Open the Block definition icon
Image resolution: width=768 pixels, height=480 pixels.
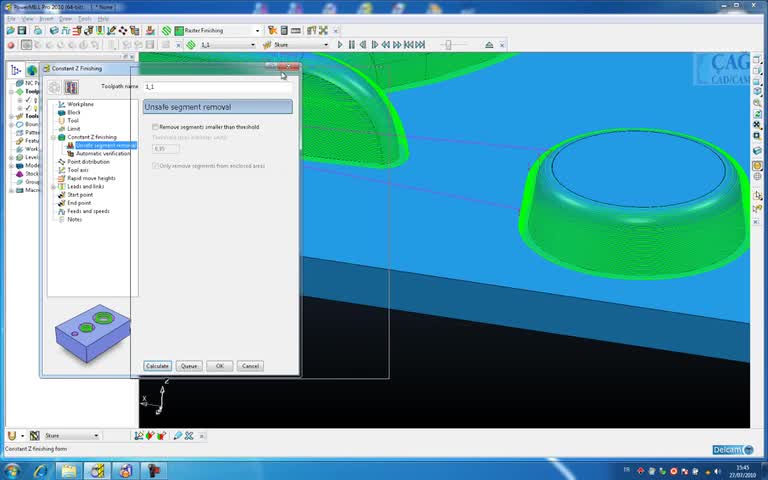[x=54, y=30]
